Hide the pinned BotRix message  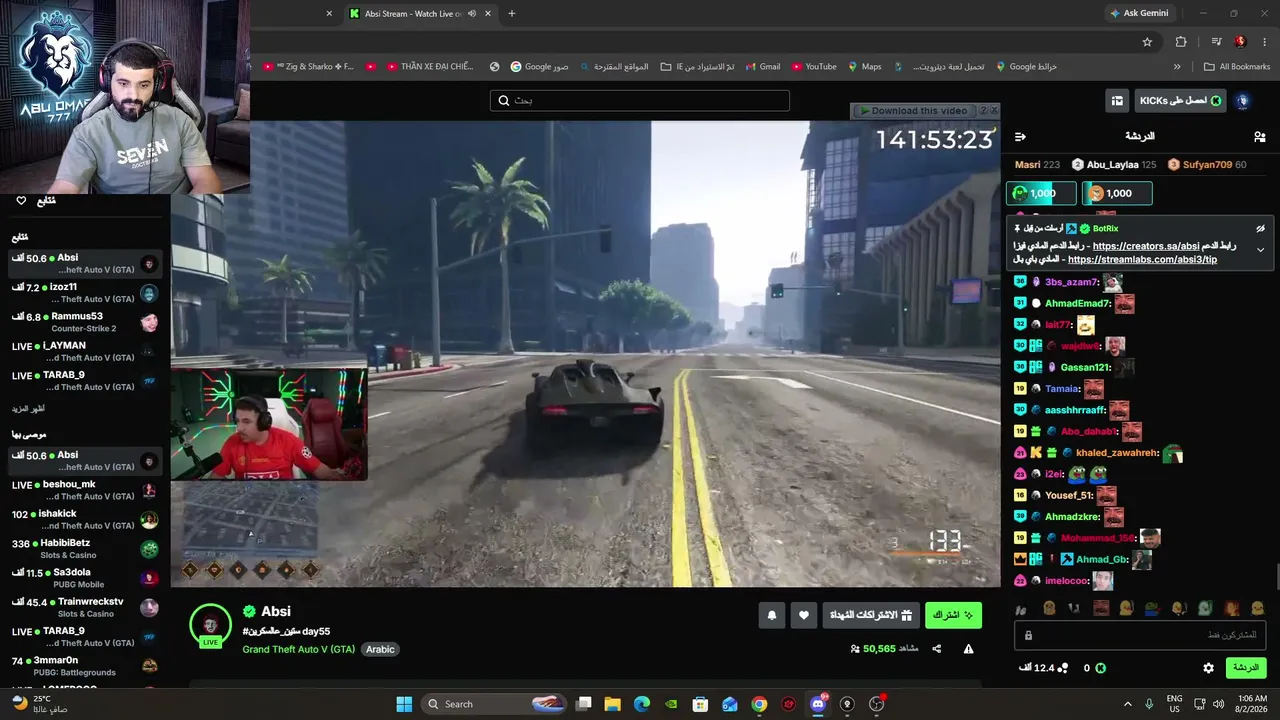pyautogui.click(x=1261, y=229)
